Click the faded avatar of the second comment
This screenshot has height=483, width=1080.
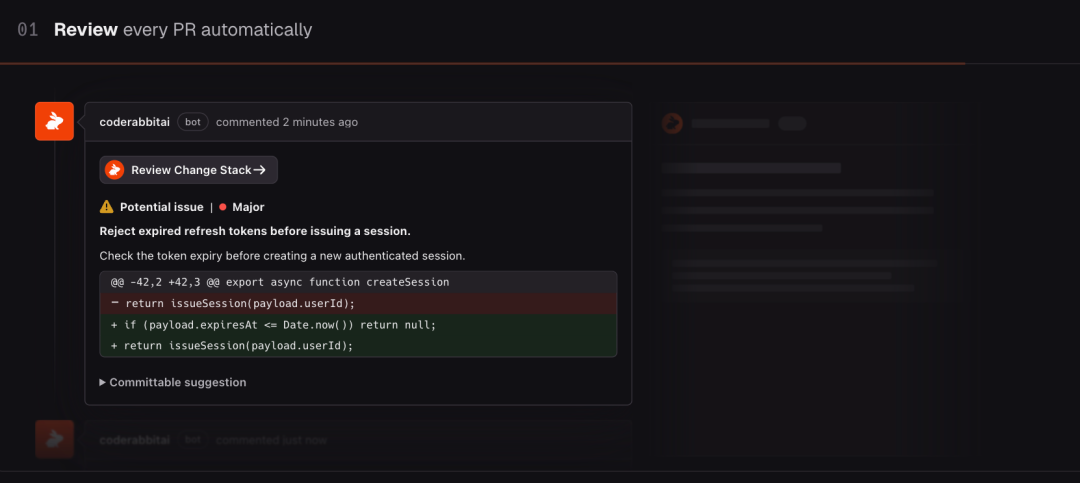[54, 440]
